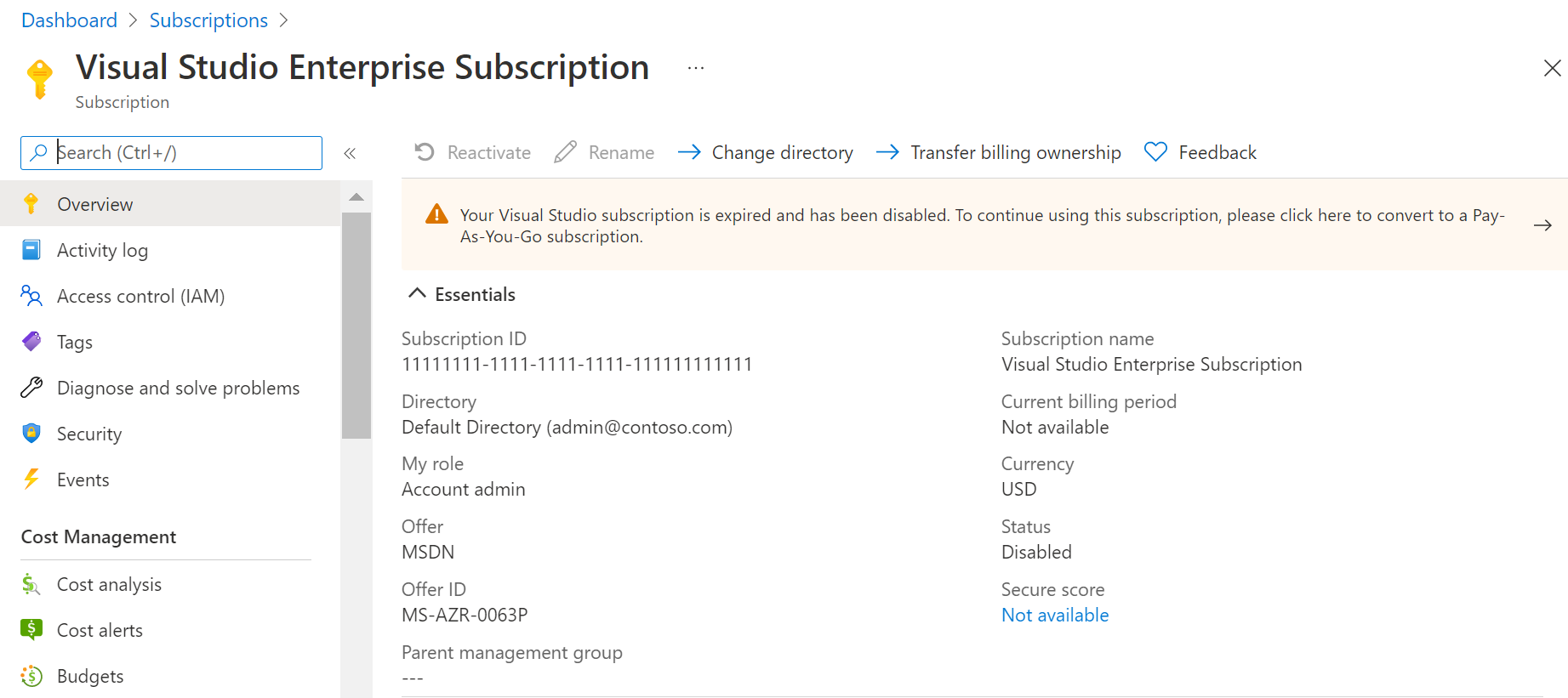Open the Events lightning bolt icon

tap(31, 480)
